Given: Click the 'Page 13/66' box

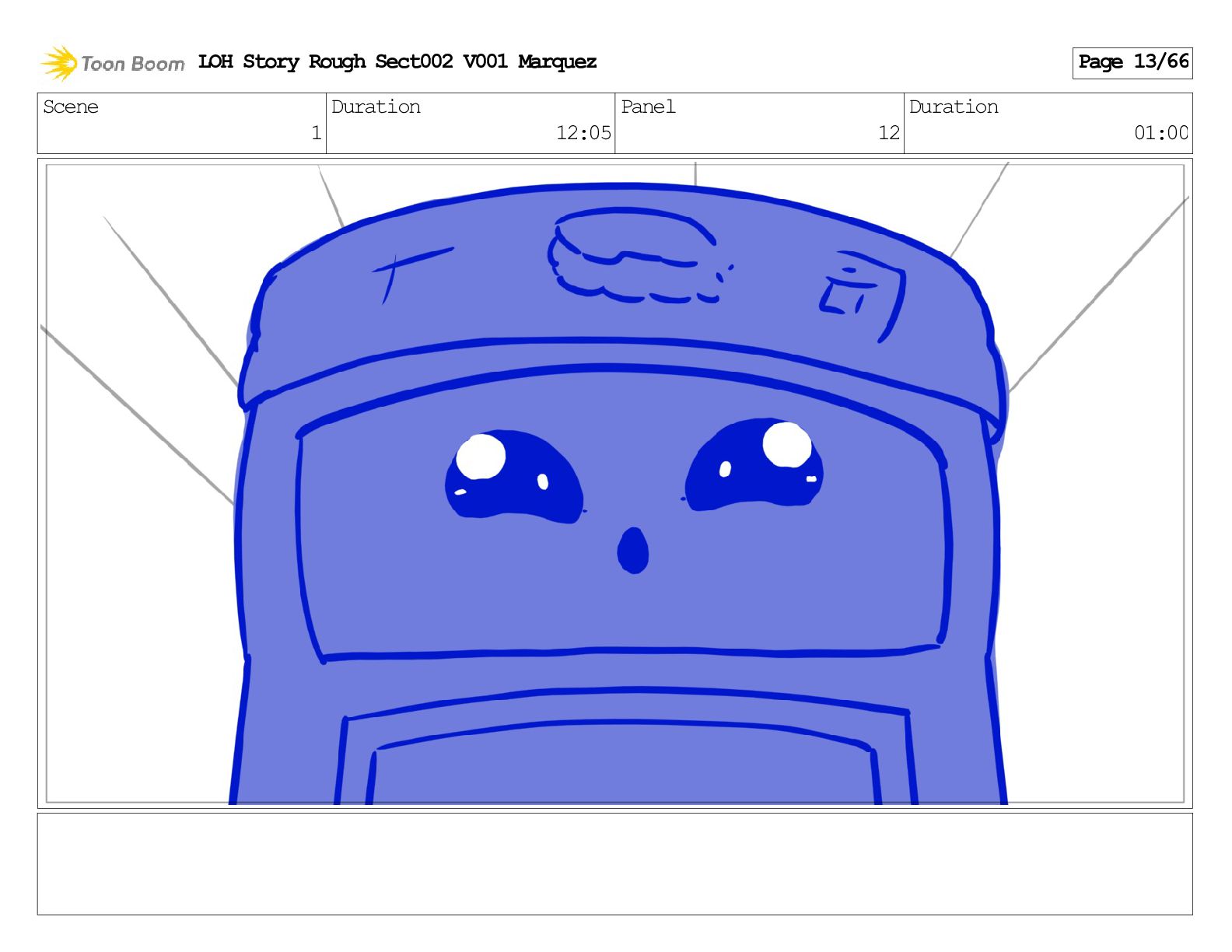Looking at the screenshot, I should (x=1132, y=62).
